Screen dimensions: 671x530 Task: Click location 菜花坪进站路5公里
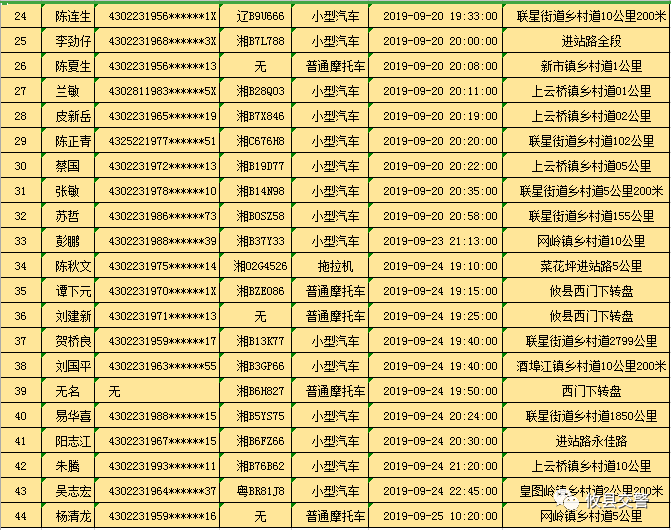click(591, 266)
